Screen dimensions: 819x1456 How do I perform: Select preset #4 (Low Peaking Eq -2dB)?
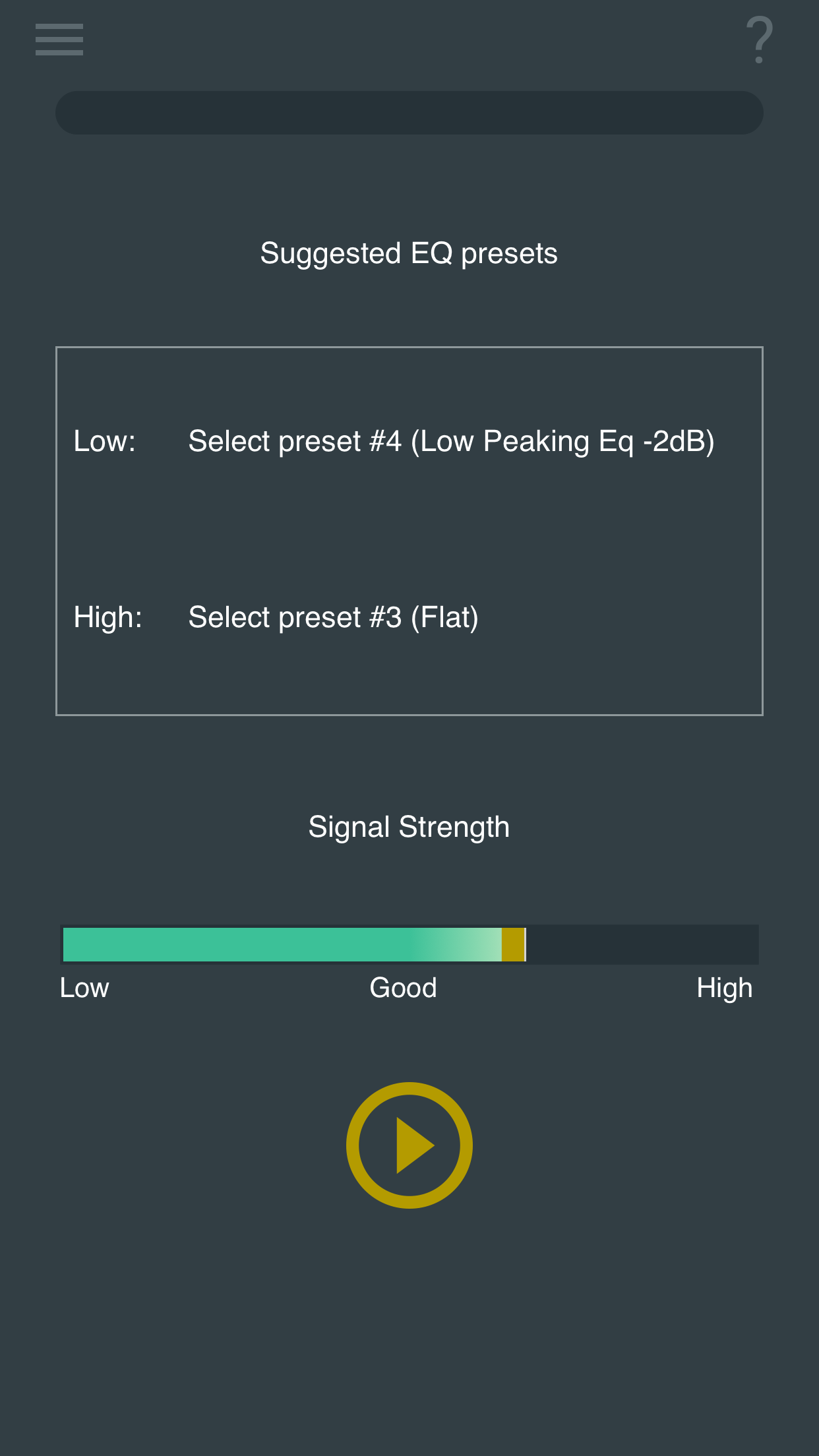coord(450,440)
